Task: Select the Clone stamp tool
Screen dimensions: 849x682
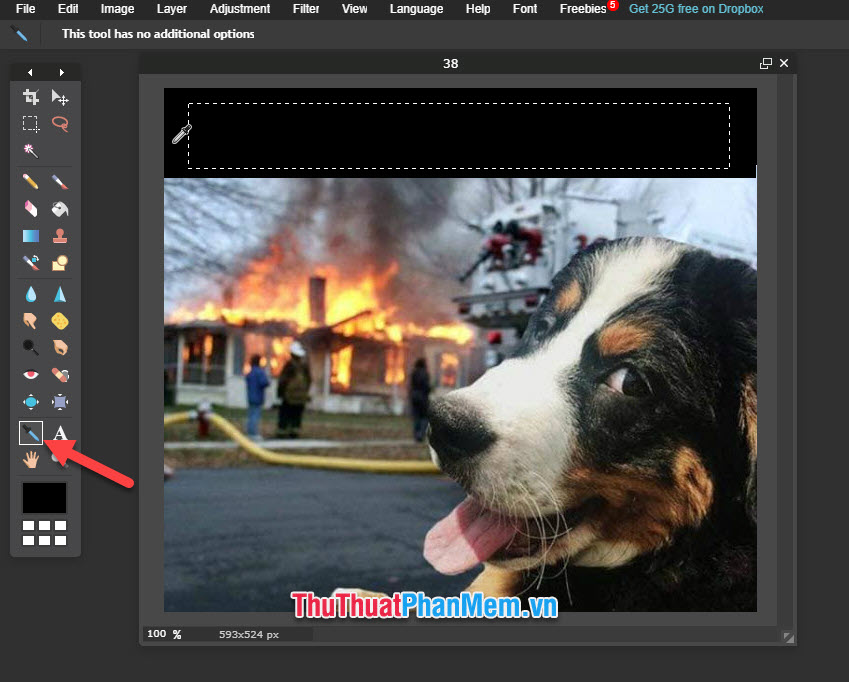Action: [59, 235]
